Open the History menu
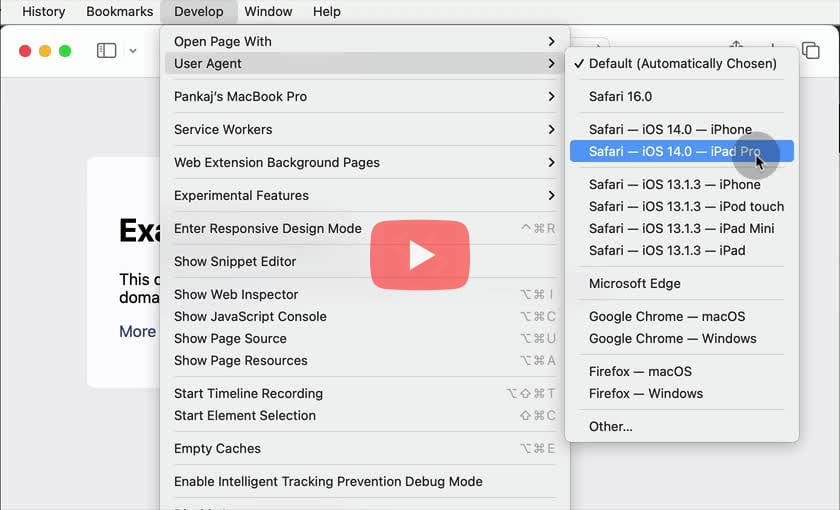 (x=43, y=11)
